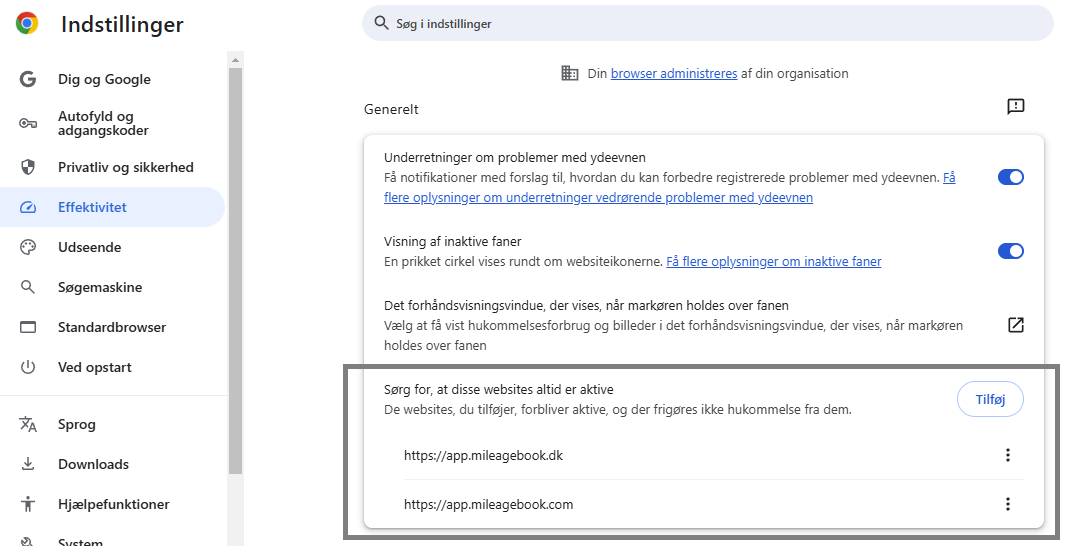
Task: Open the browser administreres link
Action: coord(674,74)
